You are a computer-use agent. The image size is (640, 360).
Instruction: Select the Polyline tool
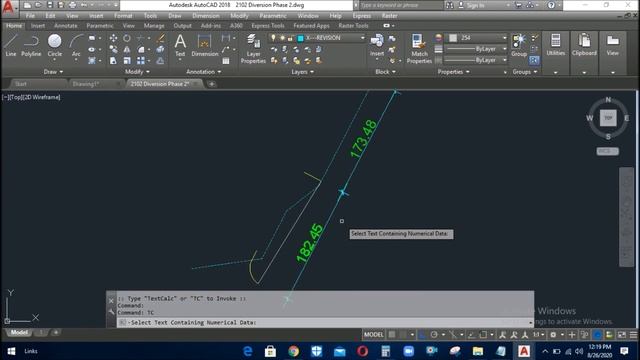point(31,45)
